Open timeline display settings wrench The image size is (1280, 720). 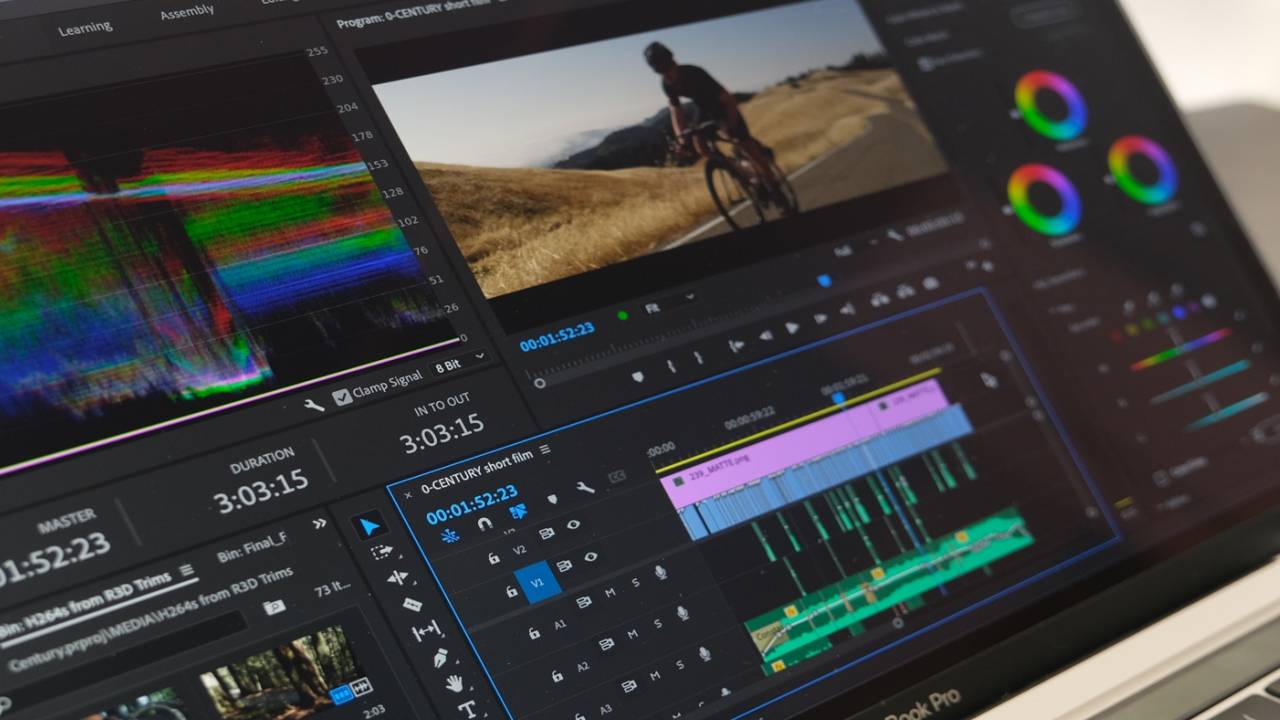click(585, 487)
